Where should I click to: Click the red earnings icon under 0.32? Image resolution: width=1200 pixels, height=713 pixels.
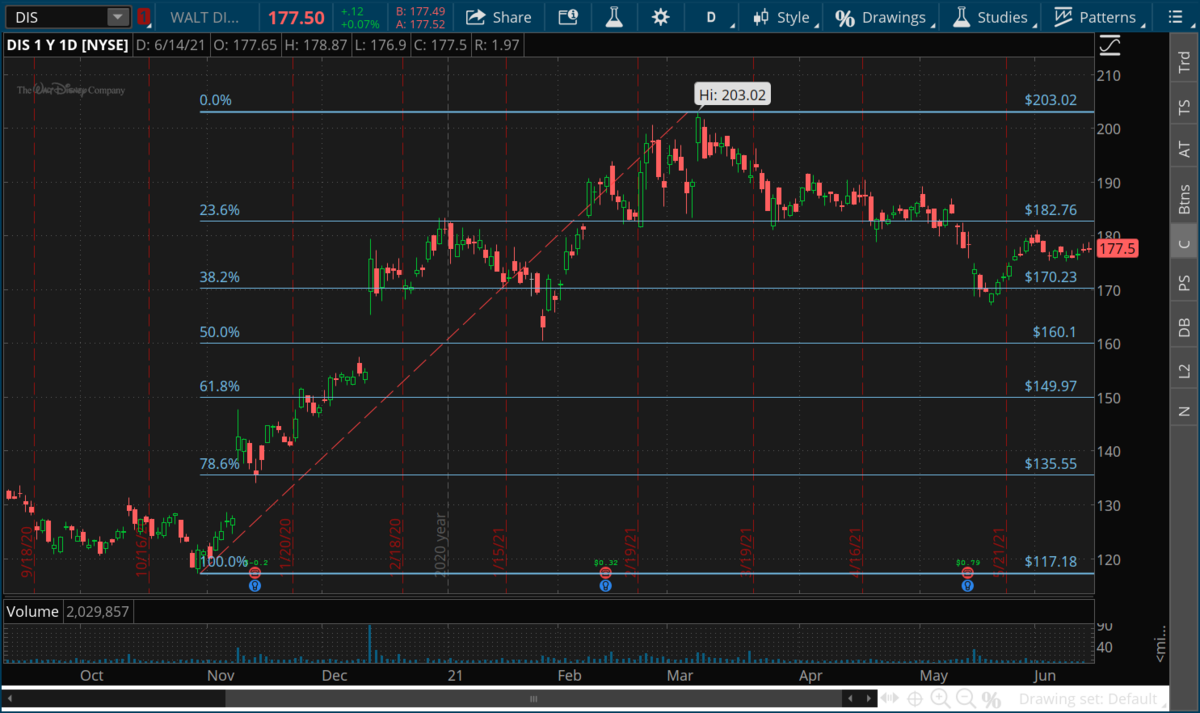click(x=605, y=572)
